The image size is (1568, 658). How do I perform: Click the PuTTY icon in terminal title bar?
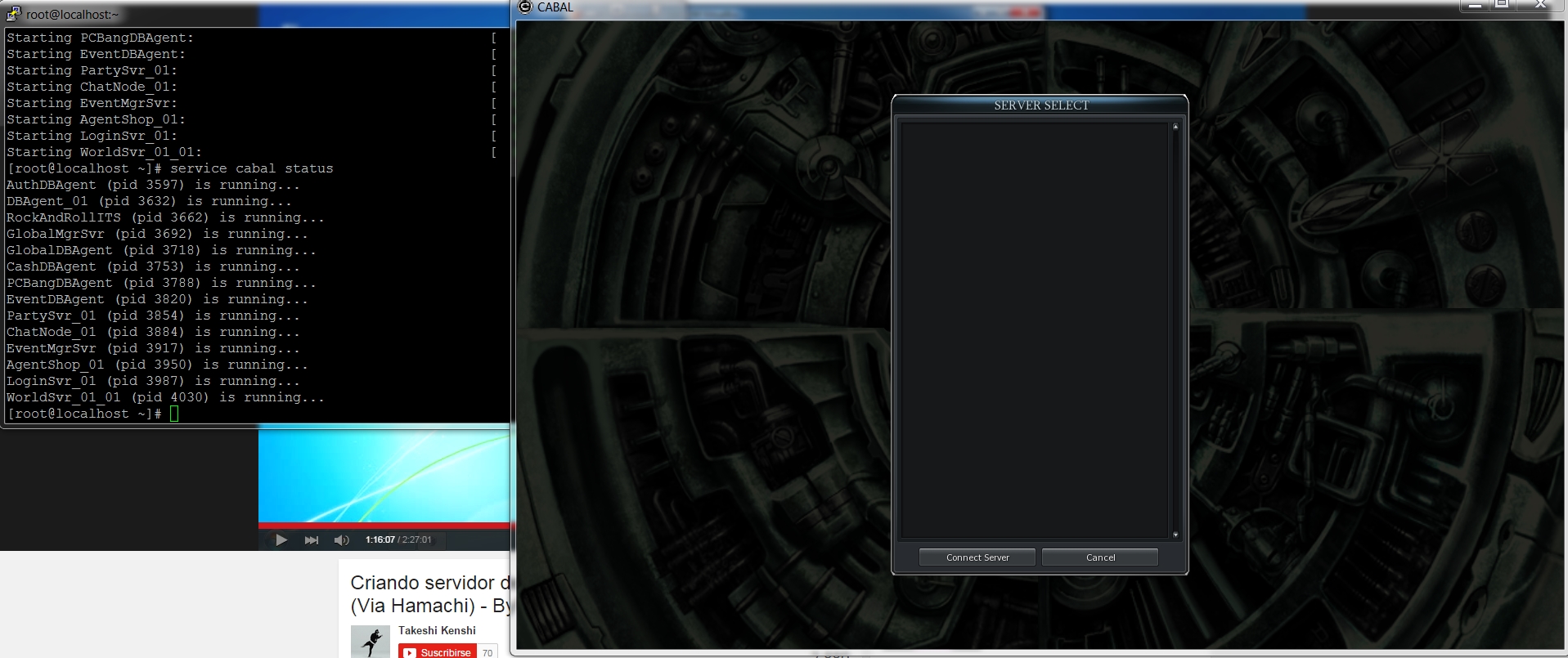point(13,14)
